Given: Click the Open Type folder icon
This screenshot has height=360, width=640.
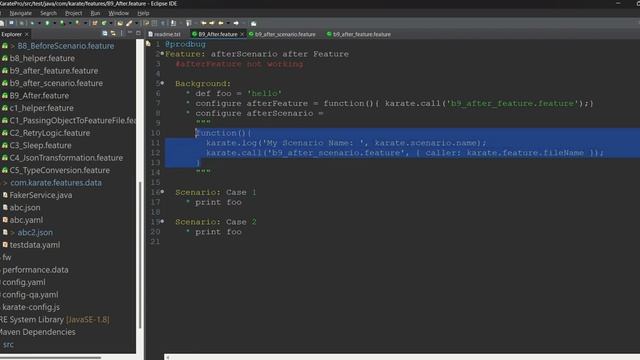Looking at the screenshot, I should point(120,23).
